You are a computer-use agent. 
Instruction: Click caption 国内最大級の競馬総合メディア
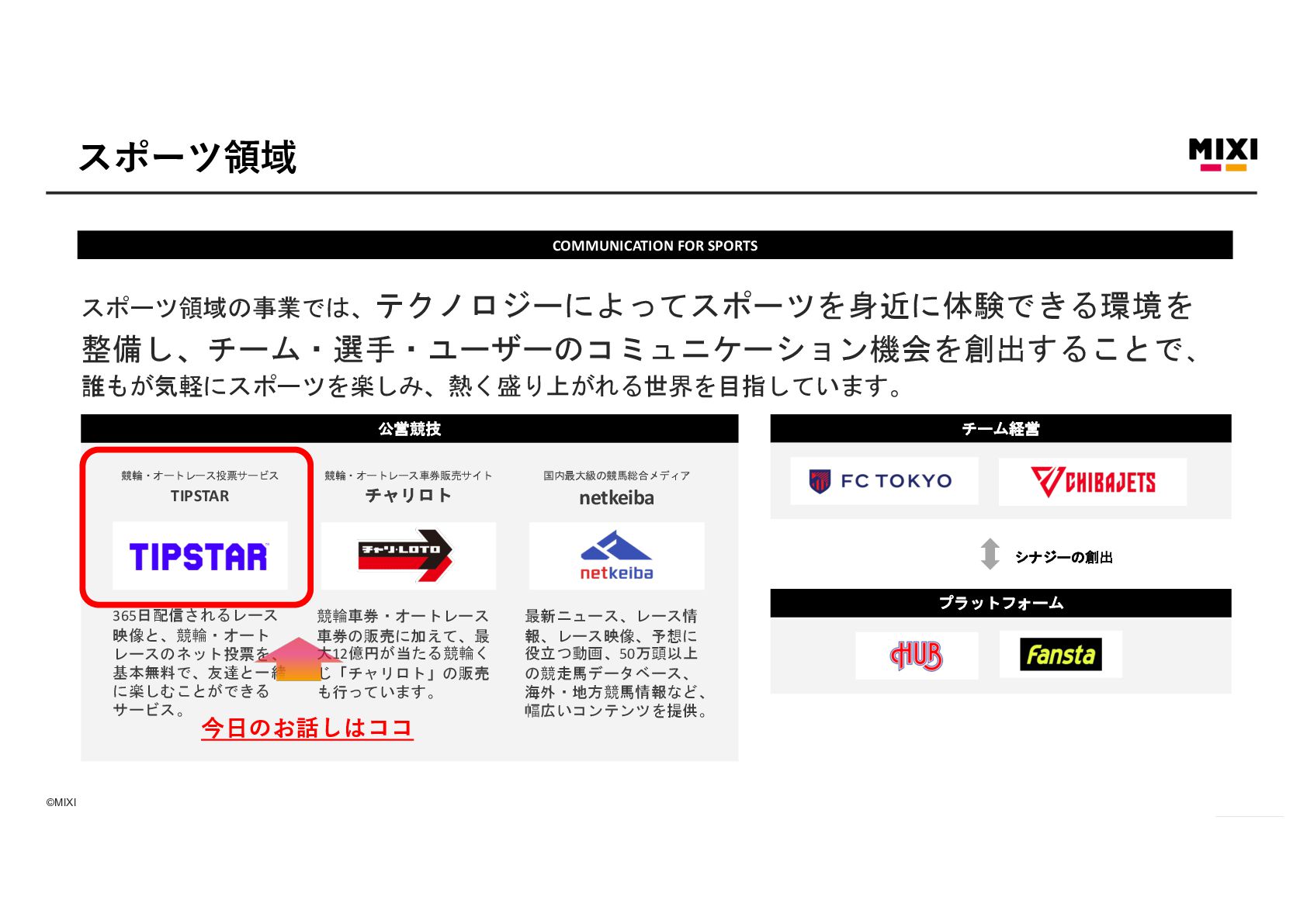pyautogui.click(x=616, y=476)
